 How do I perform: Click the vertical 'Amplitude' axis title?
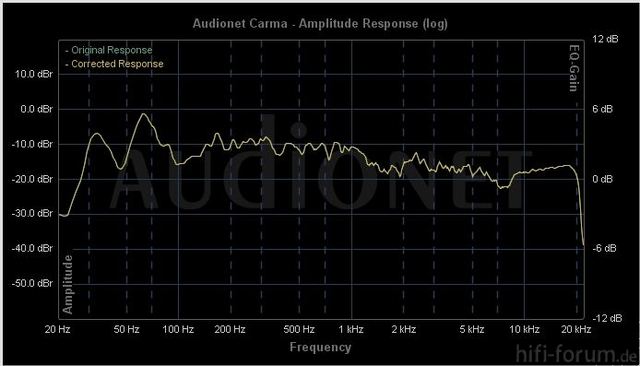click(68, 284)
